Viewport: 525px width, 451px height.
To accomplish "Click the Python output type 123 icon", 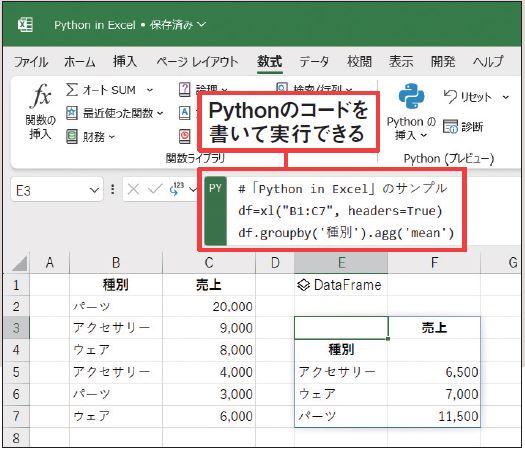I will pos(177,189).
